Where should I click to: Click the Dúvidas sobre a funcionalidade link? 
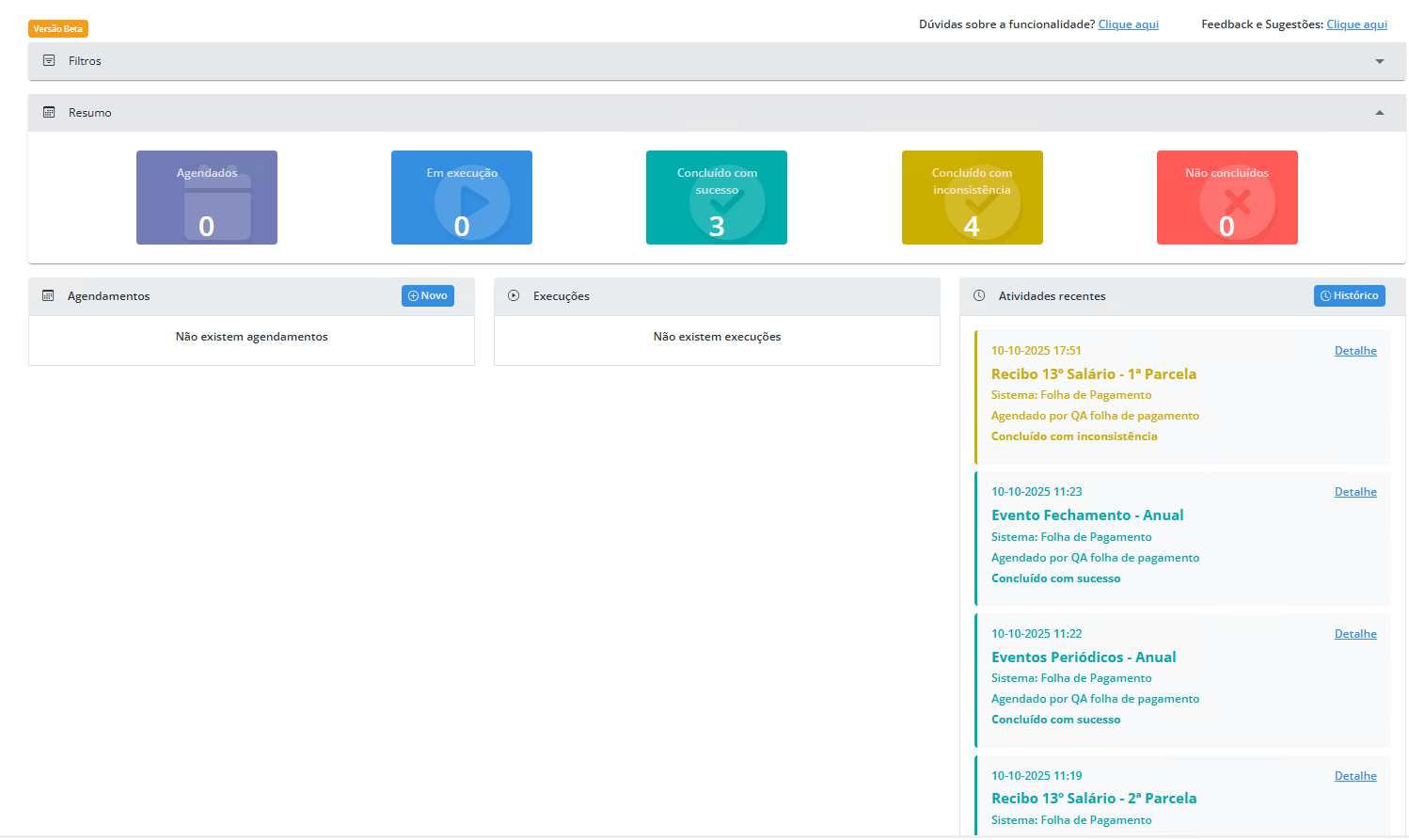(x=1128, y=24)
